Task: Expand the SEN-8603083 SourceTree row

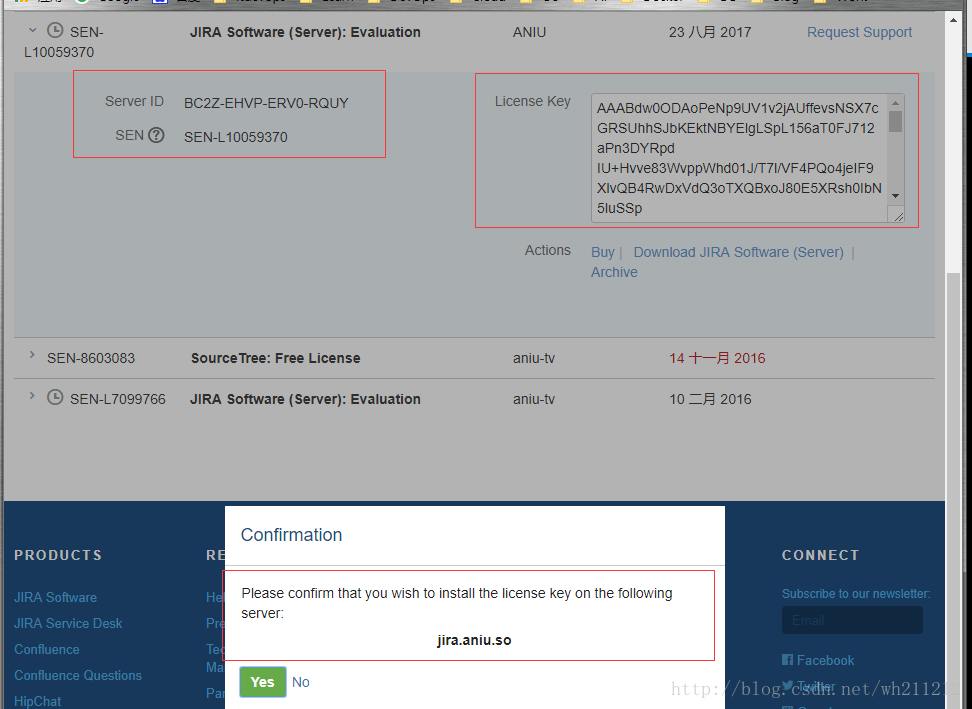Action: (x=32, y=355)
